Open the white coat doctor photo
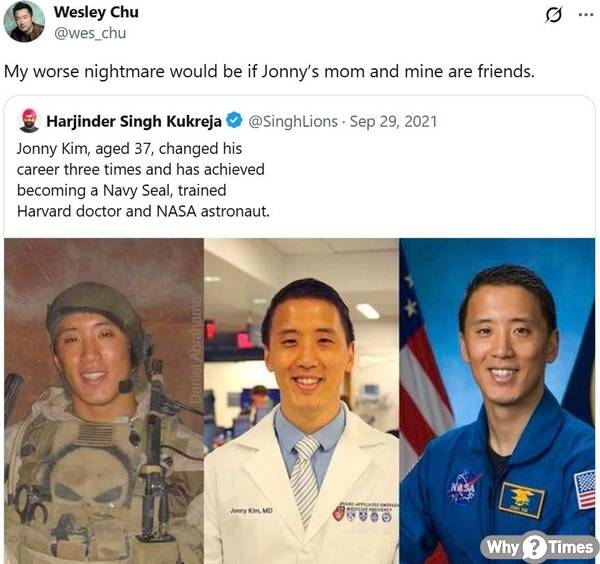The height and width of the screenshot is (564, 600). [x=302, y=401]
